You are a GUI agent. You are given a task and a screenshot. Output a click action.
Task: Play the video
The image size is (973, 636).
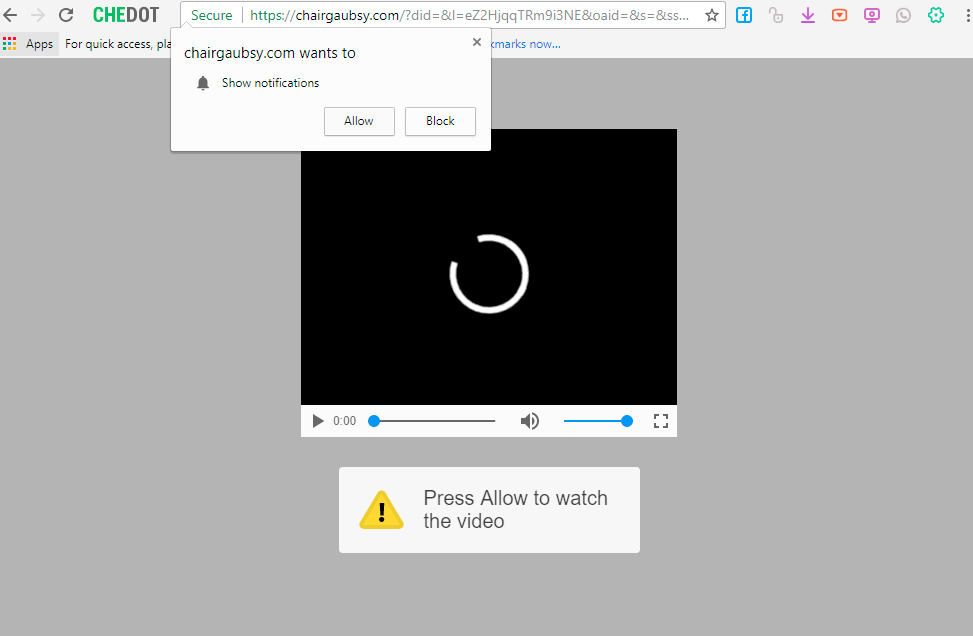point(318,421)
